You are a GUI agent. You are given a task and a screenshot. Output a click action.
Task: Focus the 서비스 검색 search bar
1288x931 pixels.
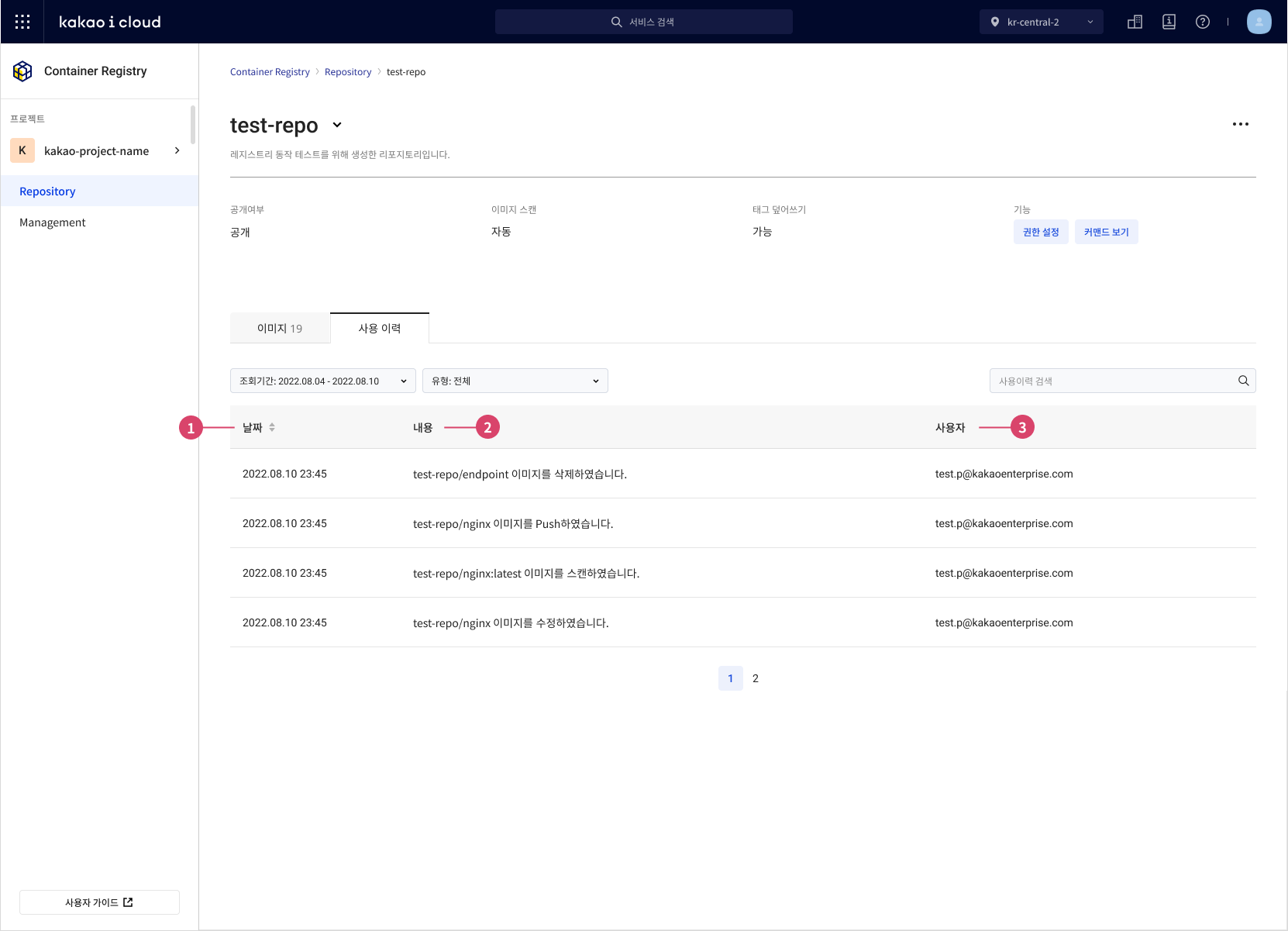pos(644,22)
